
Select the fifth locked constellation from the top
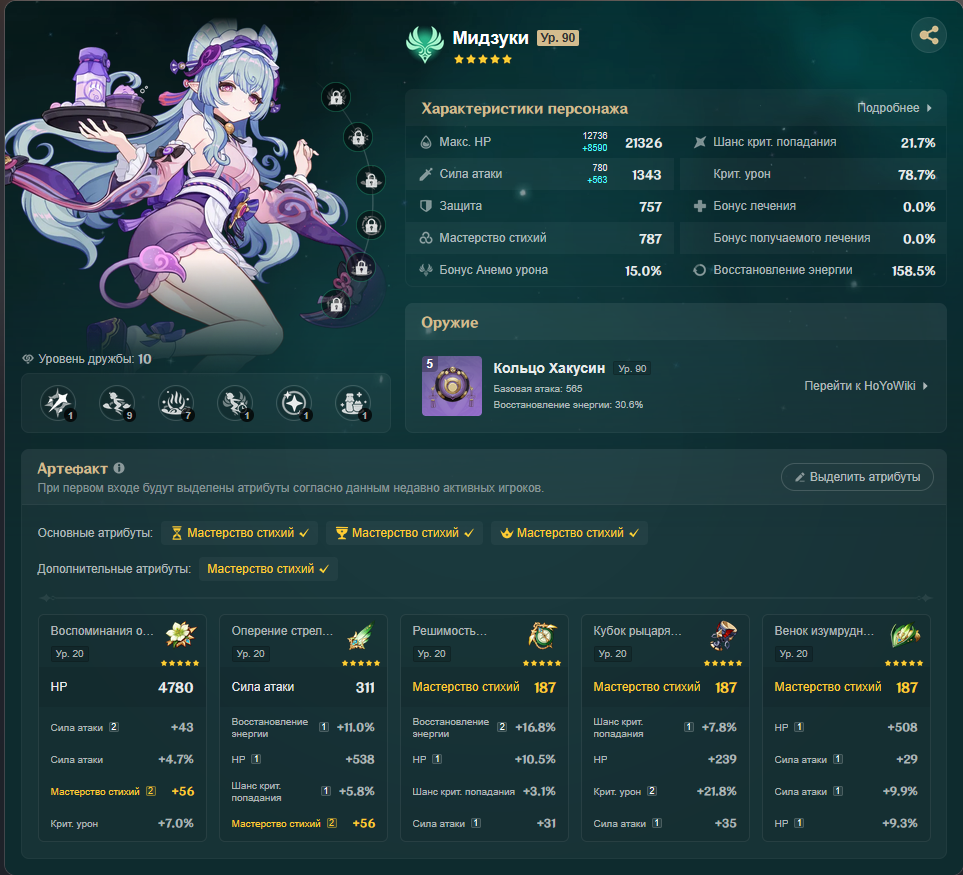click(x=361, y=268)
